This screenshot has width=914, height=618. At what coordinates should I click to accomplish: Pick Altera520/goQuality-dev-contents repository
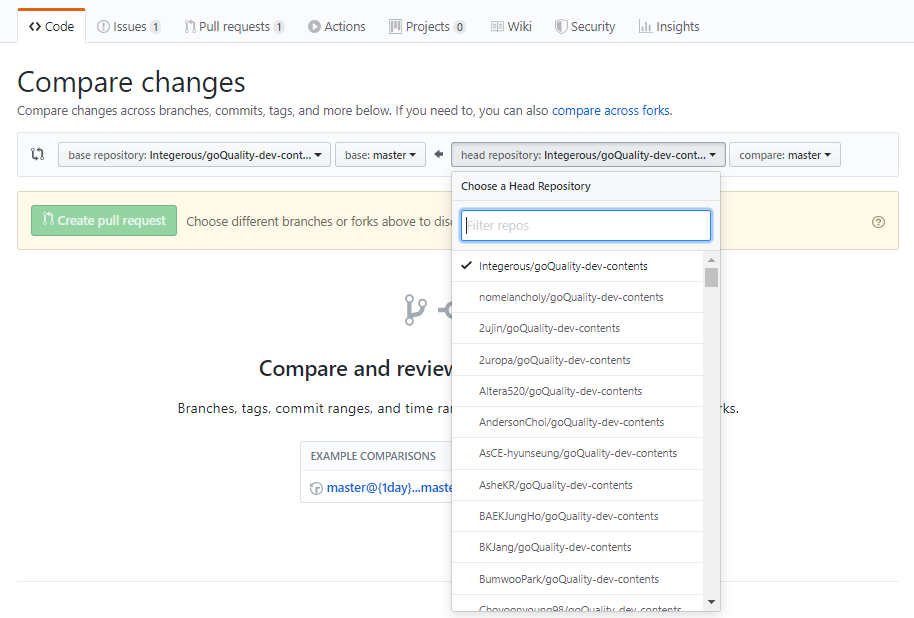coord(578,391)
